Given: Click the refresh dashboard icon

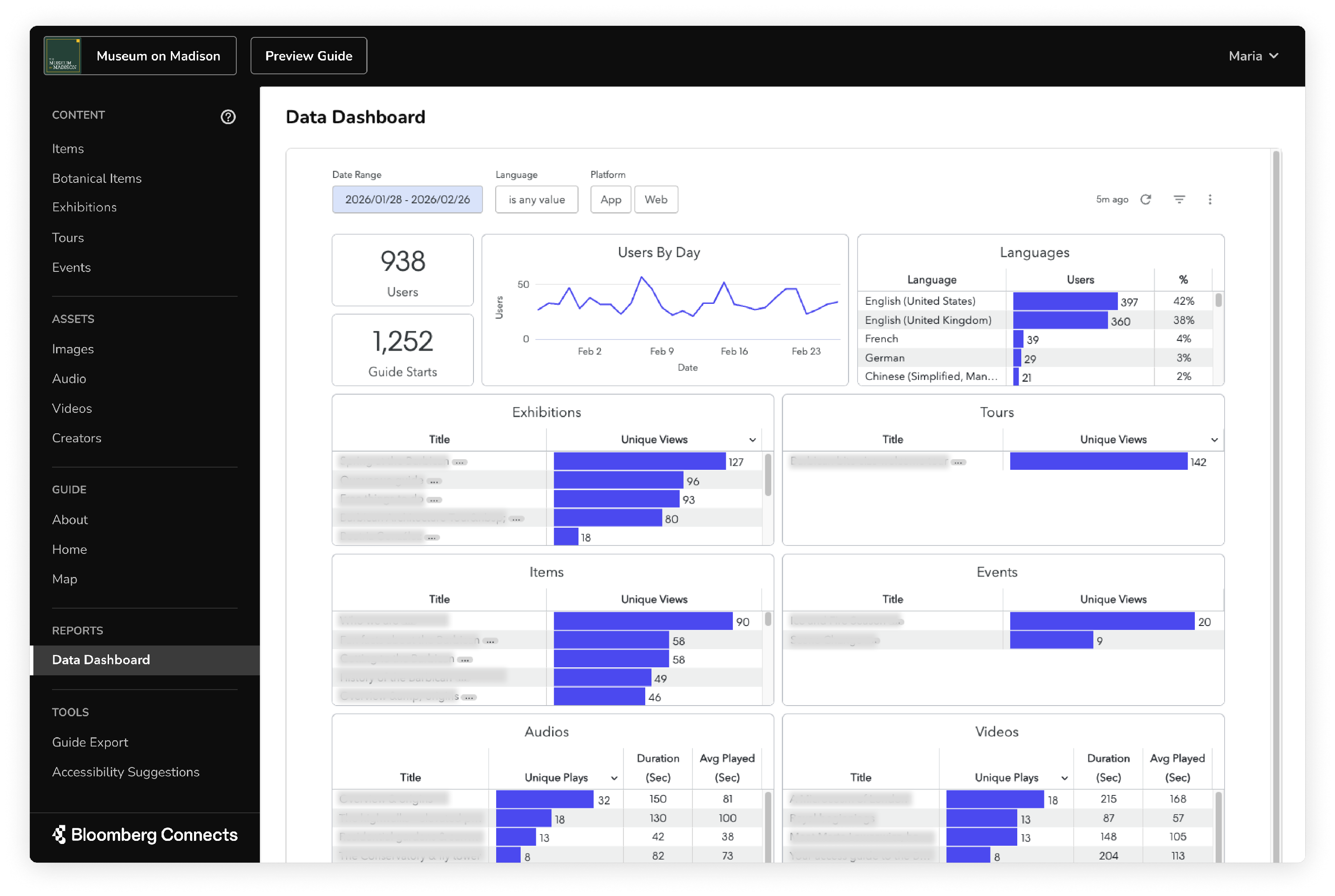Looking at the screenshot, I should [x=1145, y=199].
